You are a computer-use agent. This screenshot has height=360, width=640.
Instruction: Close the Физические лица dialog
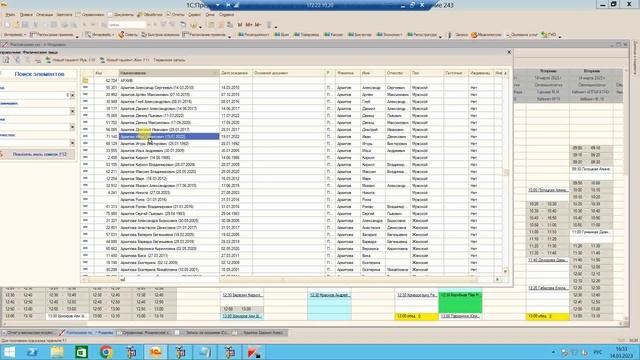(x=509, y=52)
